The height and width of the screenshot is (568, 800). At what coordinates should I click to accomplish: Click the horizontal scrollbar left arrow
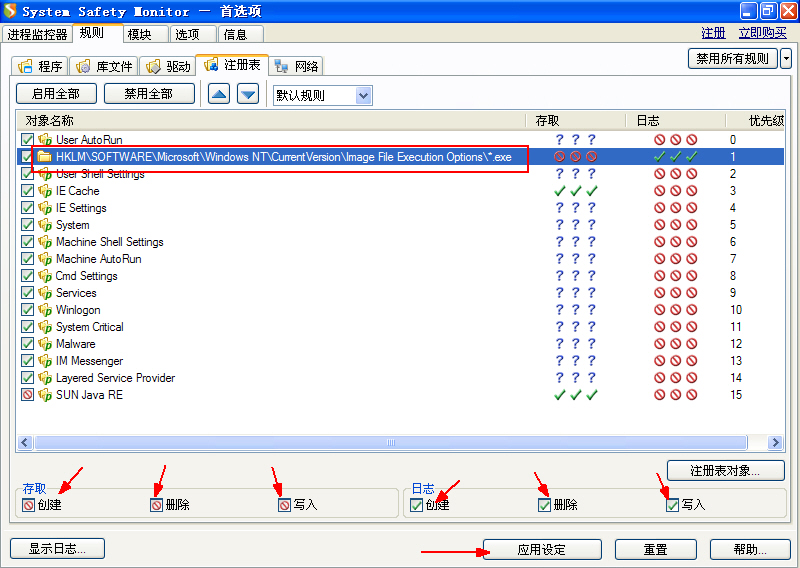tap(25, 442)
